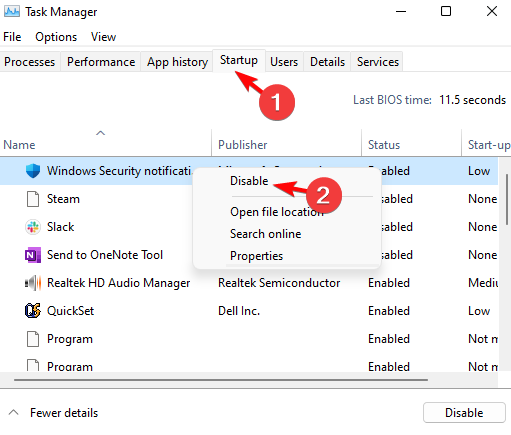Screen dimensions: 511x435
Task: Click the vertical scrollbar of startup list
Action: coord(507,199)
